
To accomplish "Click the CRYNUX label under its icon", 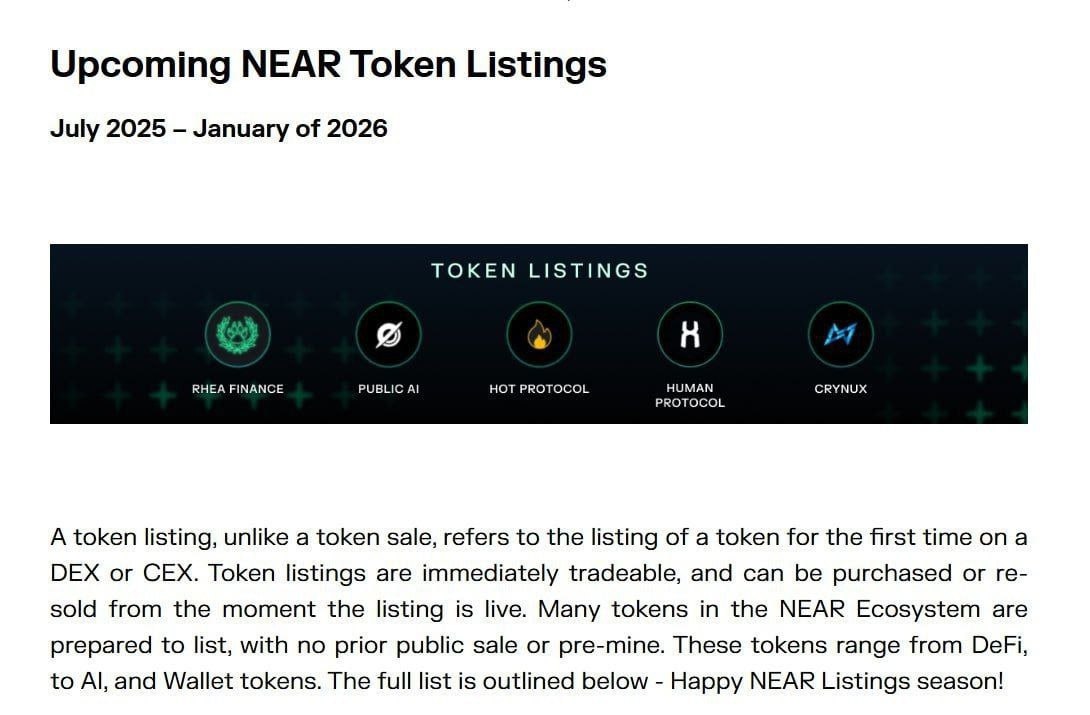I will tap(840, 389).
